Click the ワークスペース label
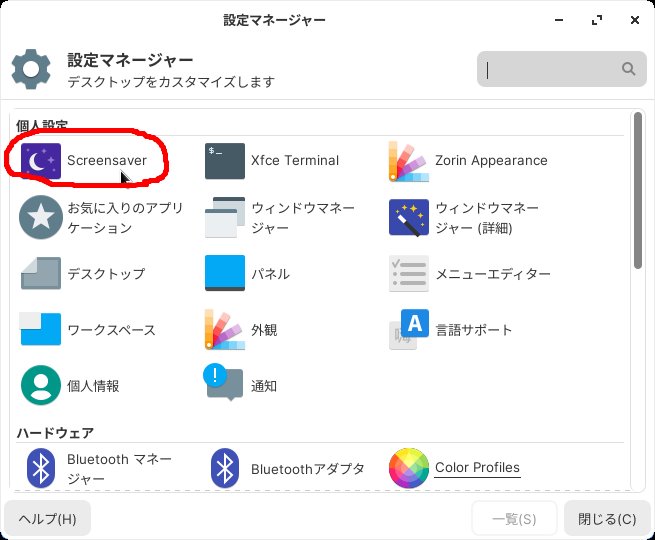This screenshot has height=540, width=655. (112, 330)
